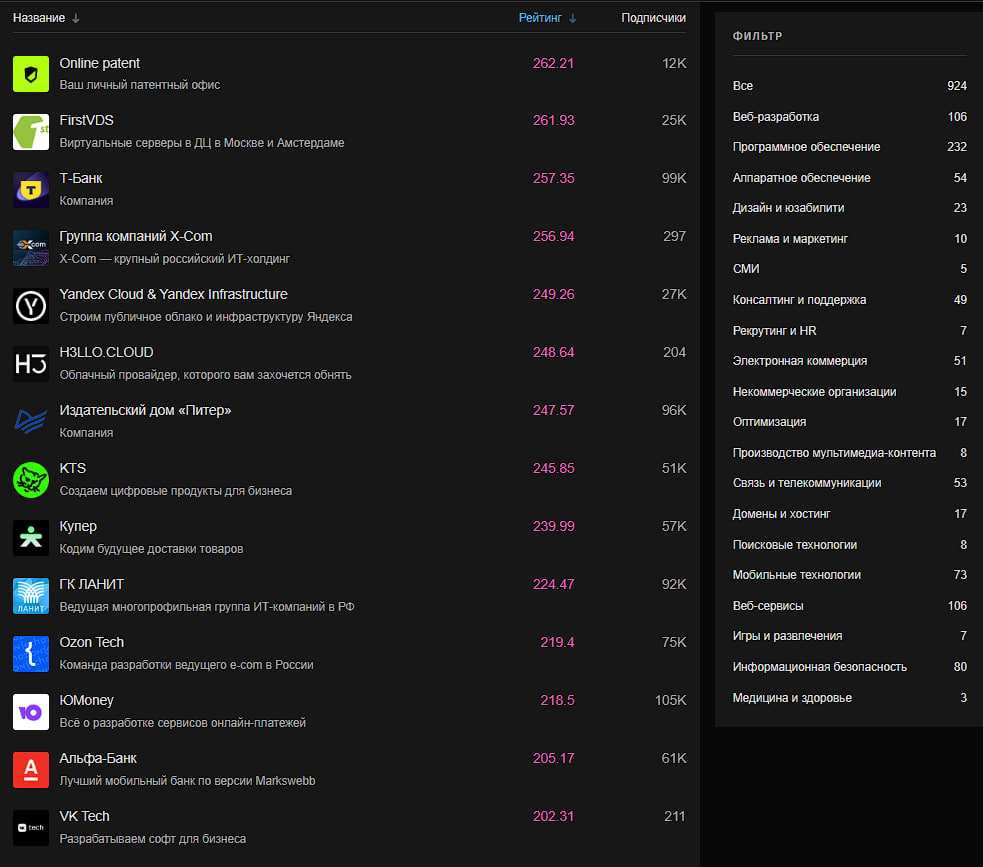Click the Т-Банк logo icon
The width and height of the screenshot is (983, 867).
point(31,190)
